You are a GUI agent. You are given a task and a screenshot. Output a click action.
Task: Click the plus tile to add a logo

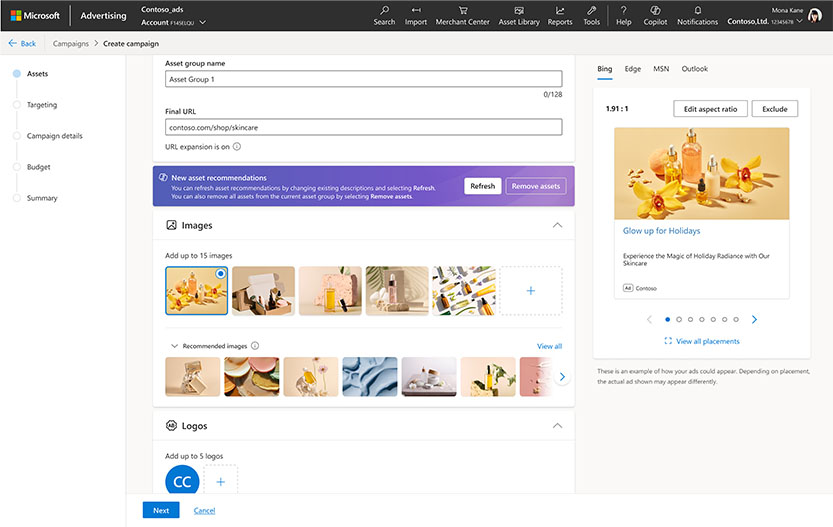click(x=220, y=481)
